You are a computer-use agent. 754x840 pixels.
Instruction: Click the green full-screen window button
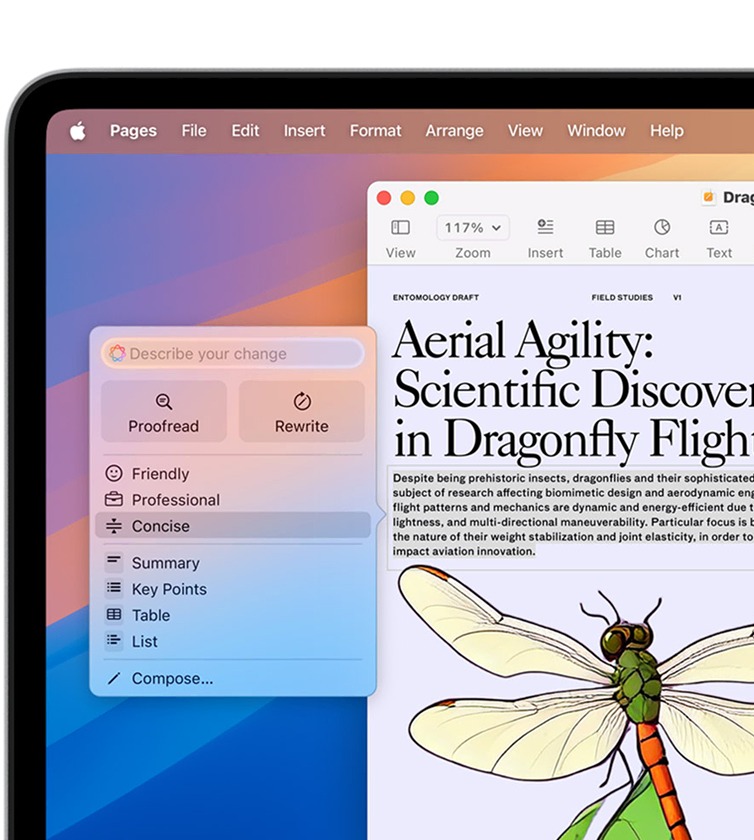click(431, 198)
